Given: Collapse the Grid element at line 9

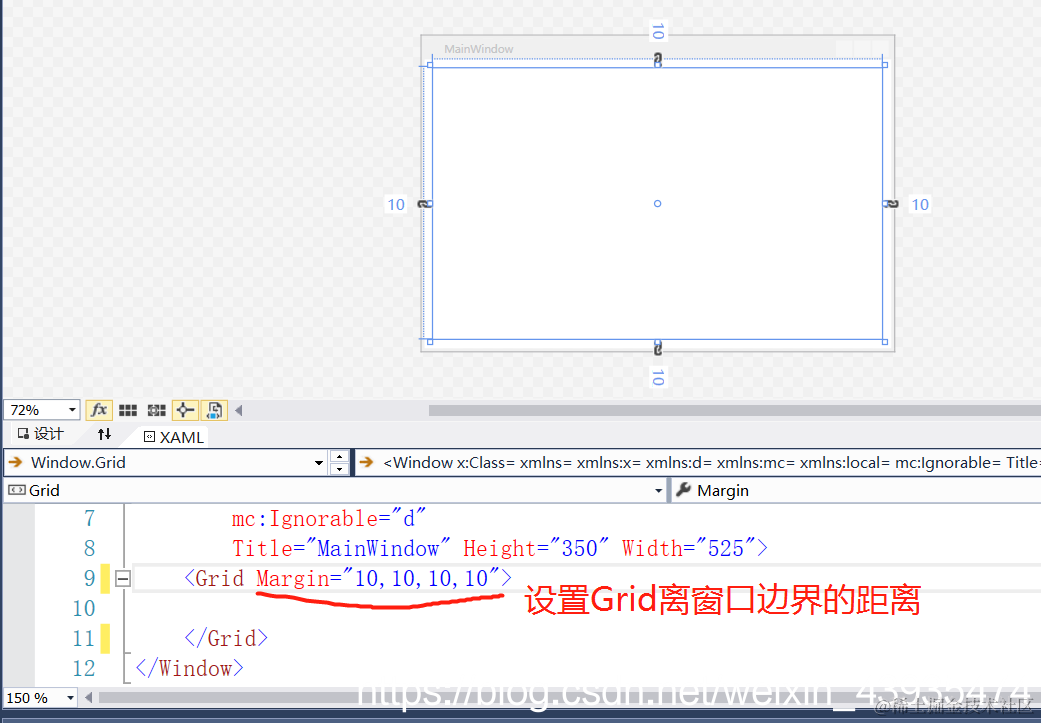Looking at the screenshot, I should [x=122, y=578].
